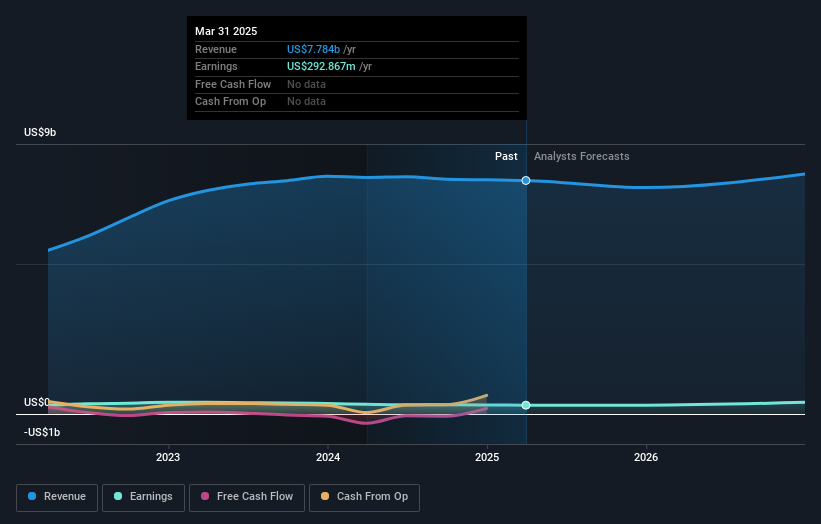Toggle the Cash From Op legend series
Viewport: 821px width, 524px height.
coord(364,497)
